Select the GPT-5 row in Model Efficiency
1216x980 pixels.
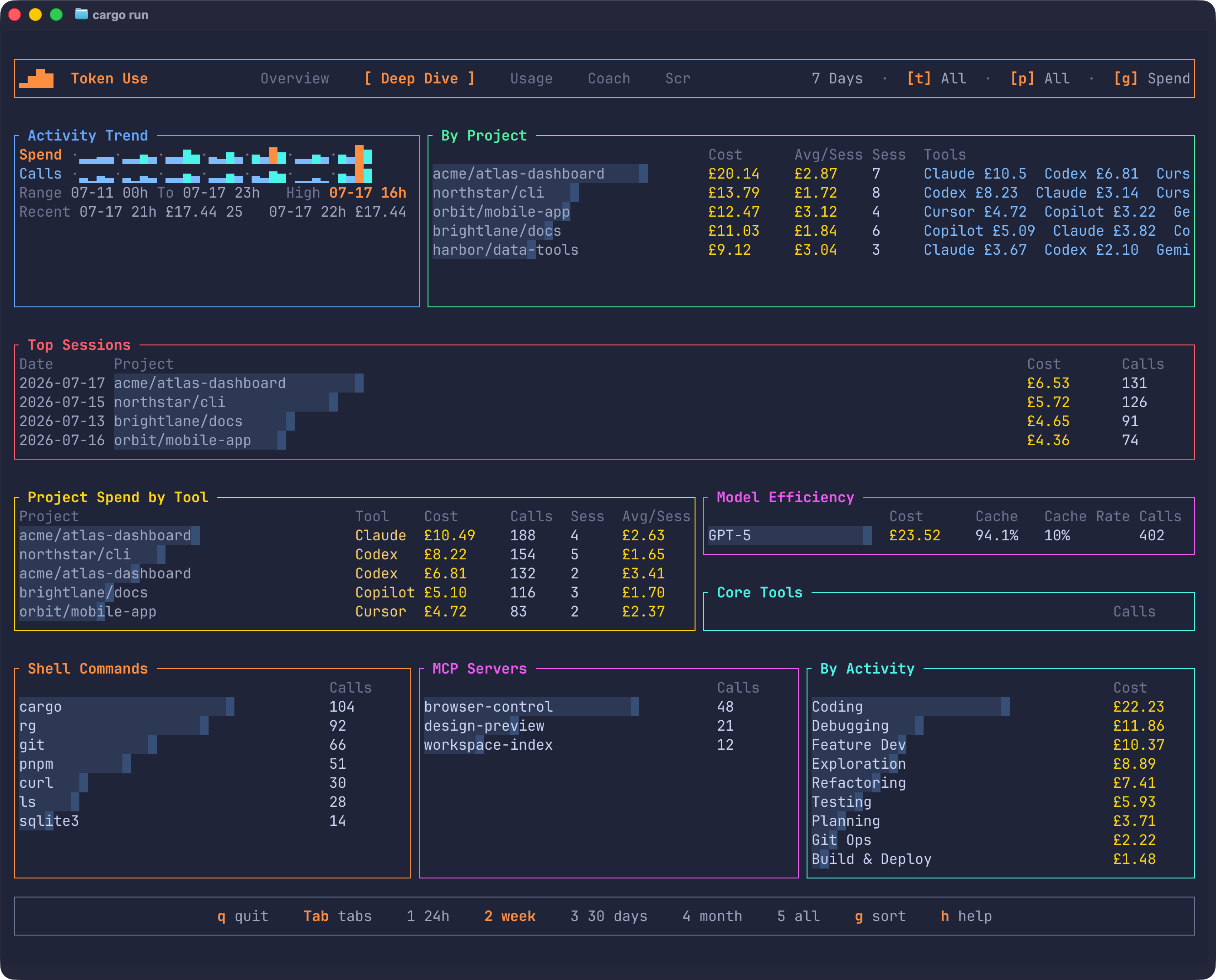point(949,536)
